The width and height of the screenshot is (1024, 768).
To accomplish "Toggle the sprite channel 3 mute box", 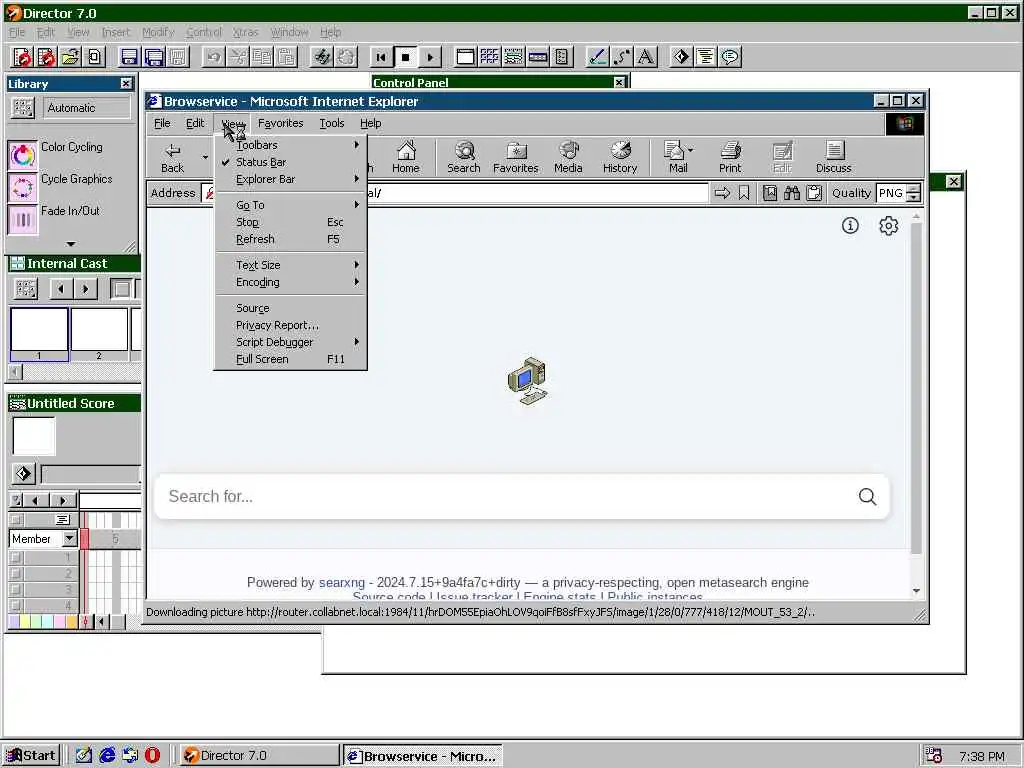I will click(16, 590).
